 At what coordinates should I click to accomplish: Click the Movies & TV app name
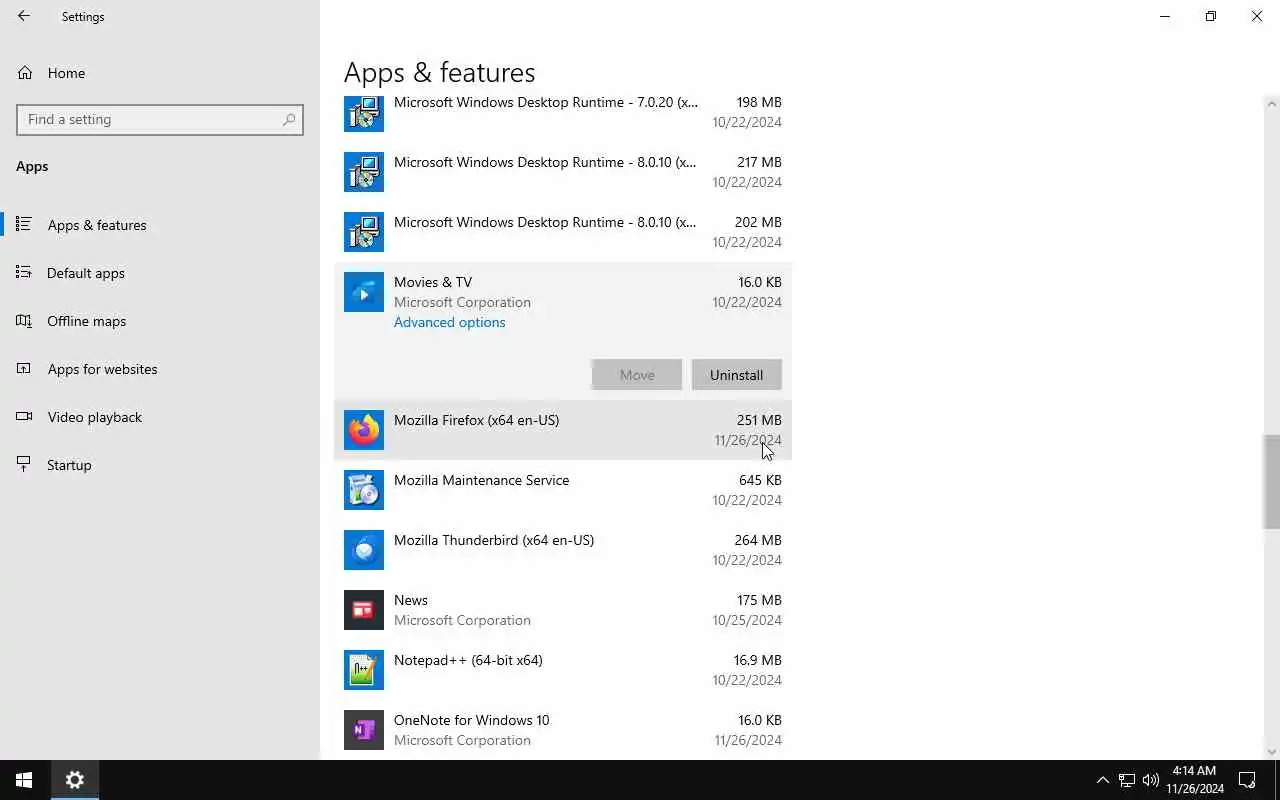[x=433, y=282]
